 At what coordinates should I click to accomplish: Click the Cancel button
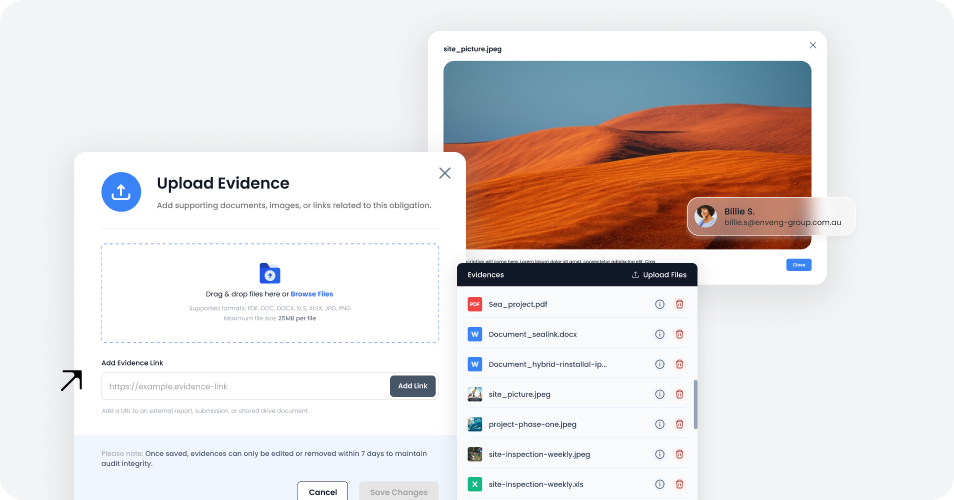click(322, 491)
